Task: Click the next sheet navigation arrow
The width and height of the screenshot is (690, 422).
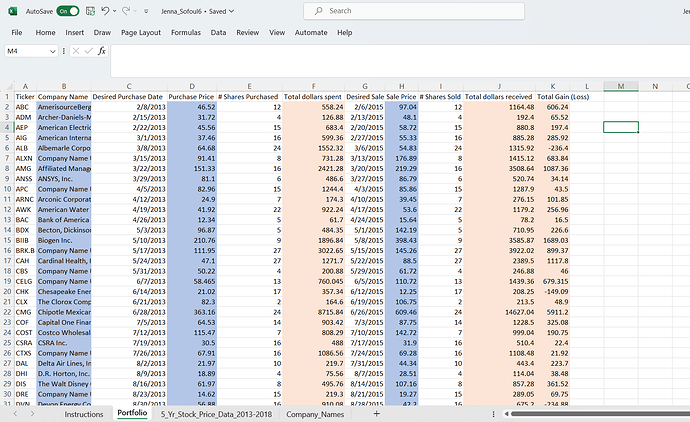Action: (32, 414)
